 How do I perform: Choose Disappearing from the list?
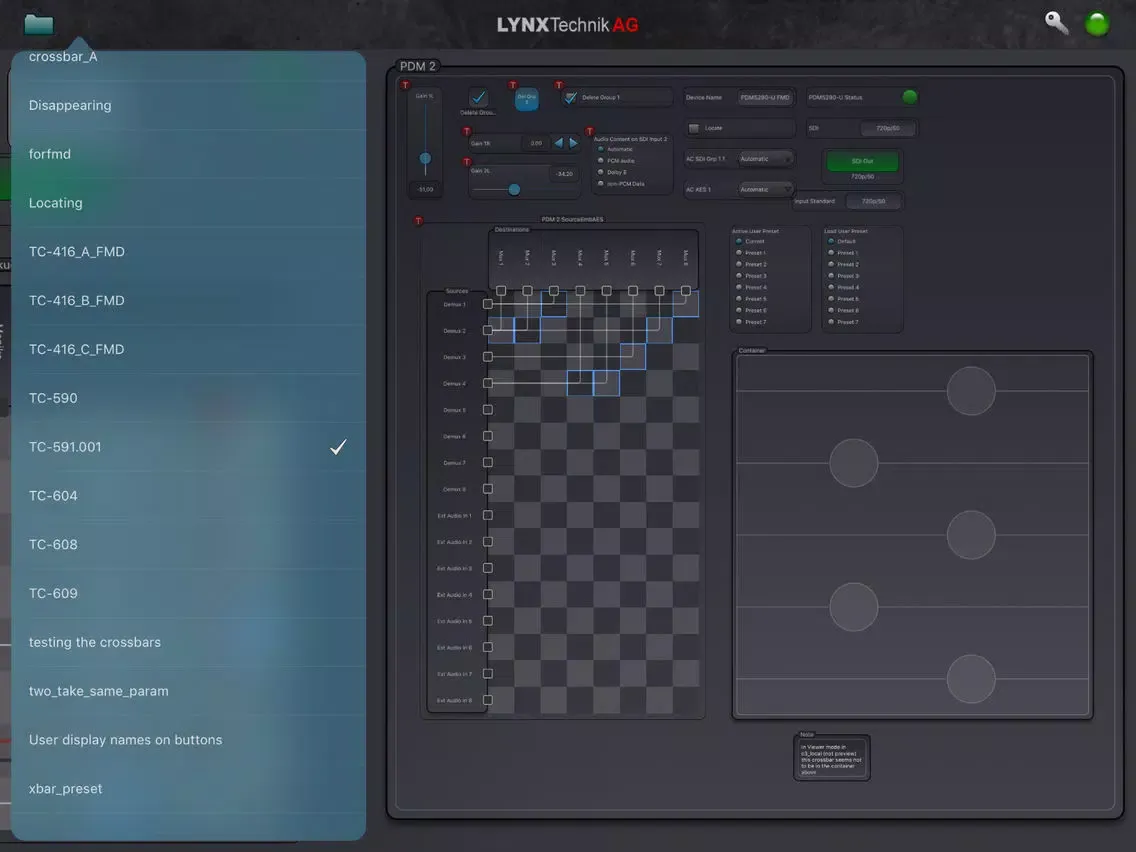(x=188, y=105)
